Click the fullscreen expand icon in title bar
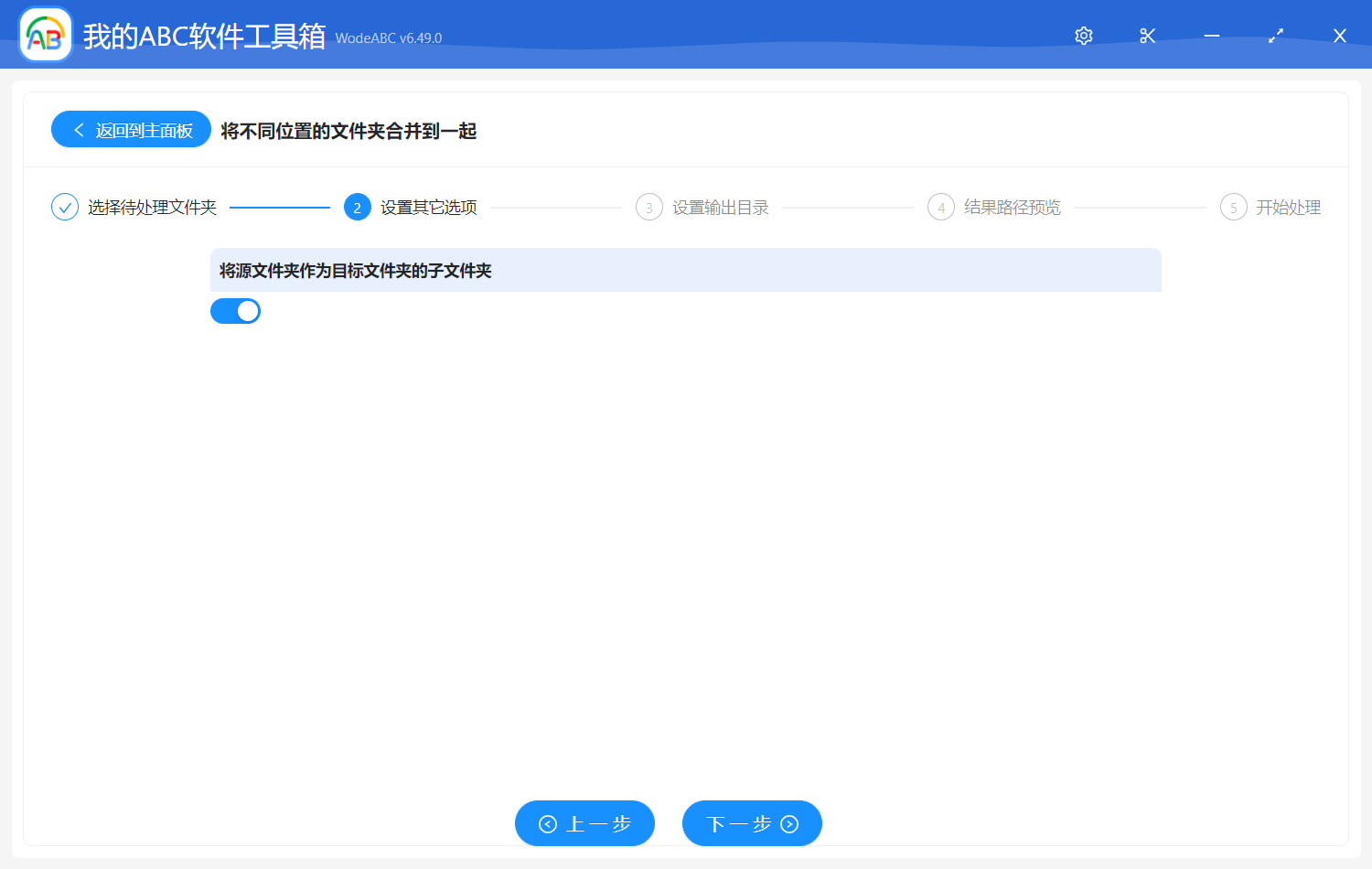This screenshot has height=869, width=1372. tap(1275, 35)
